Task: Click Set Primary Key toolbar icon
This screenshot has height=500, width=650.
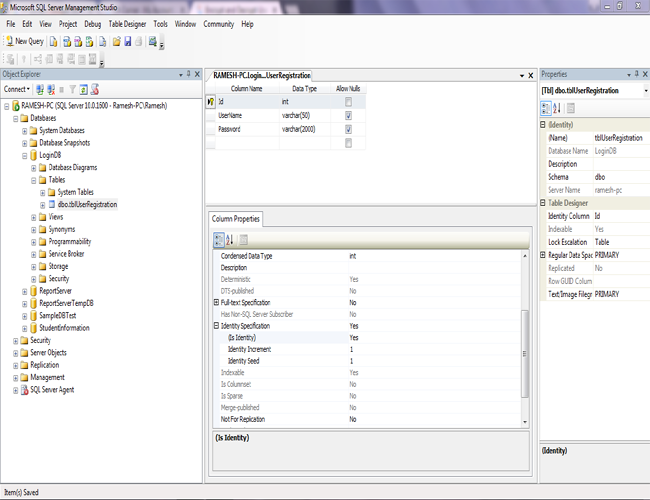Action: [x=24, y=59]
